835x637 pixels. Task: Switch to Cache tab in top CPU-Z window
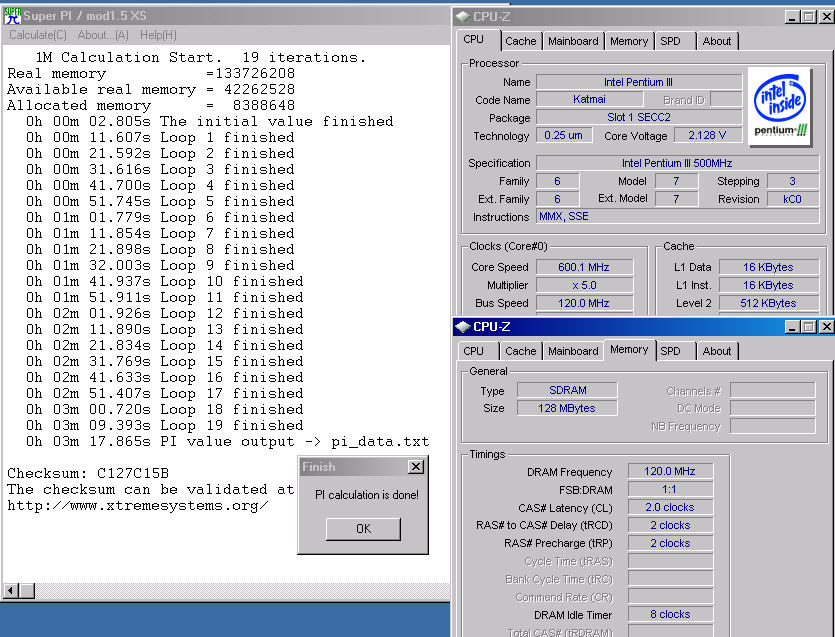point(521,41)
